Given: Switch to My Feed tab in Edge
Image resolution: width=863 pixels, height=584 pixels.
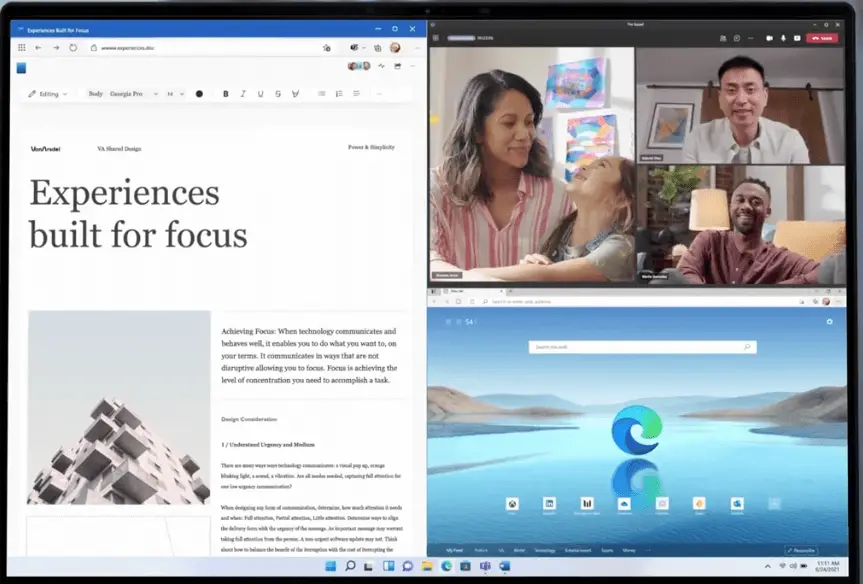Looking at the screenshot, I should [455, 550].
